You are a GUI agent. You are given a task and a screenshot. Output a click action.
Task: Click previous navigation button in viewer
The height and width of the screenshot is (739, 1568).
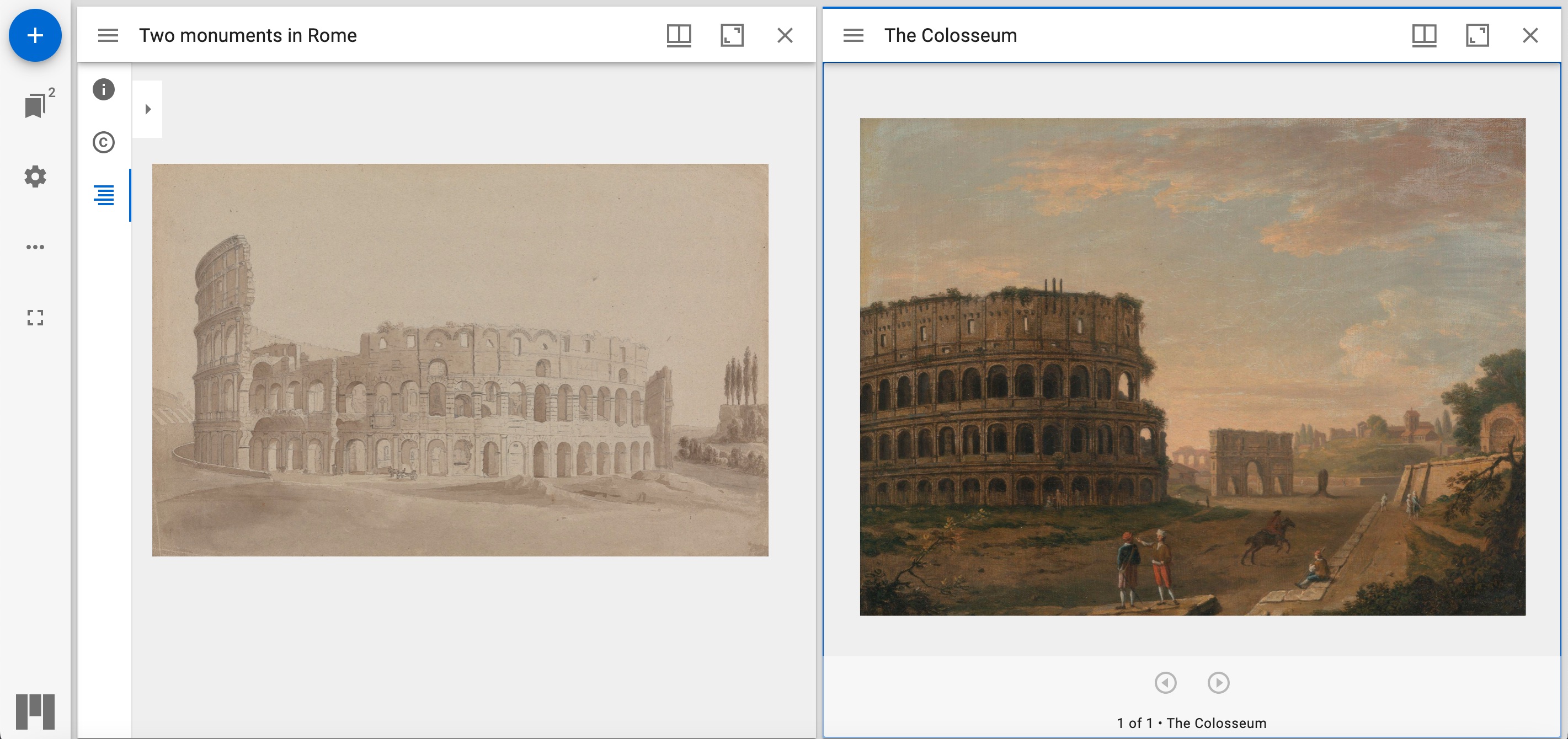pyautogui.click(x=1165, y=682)
